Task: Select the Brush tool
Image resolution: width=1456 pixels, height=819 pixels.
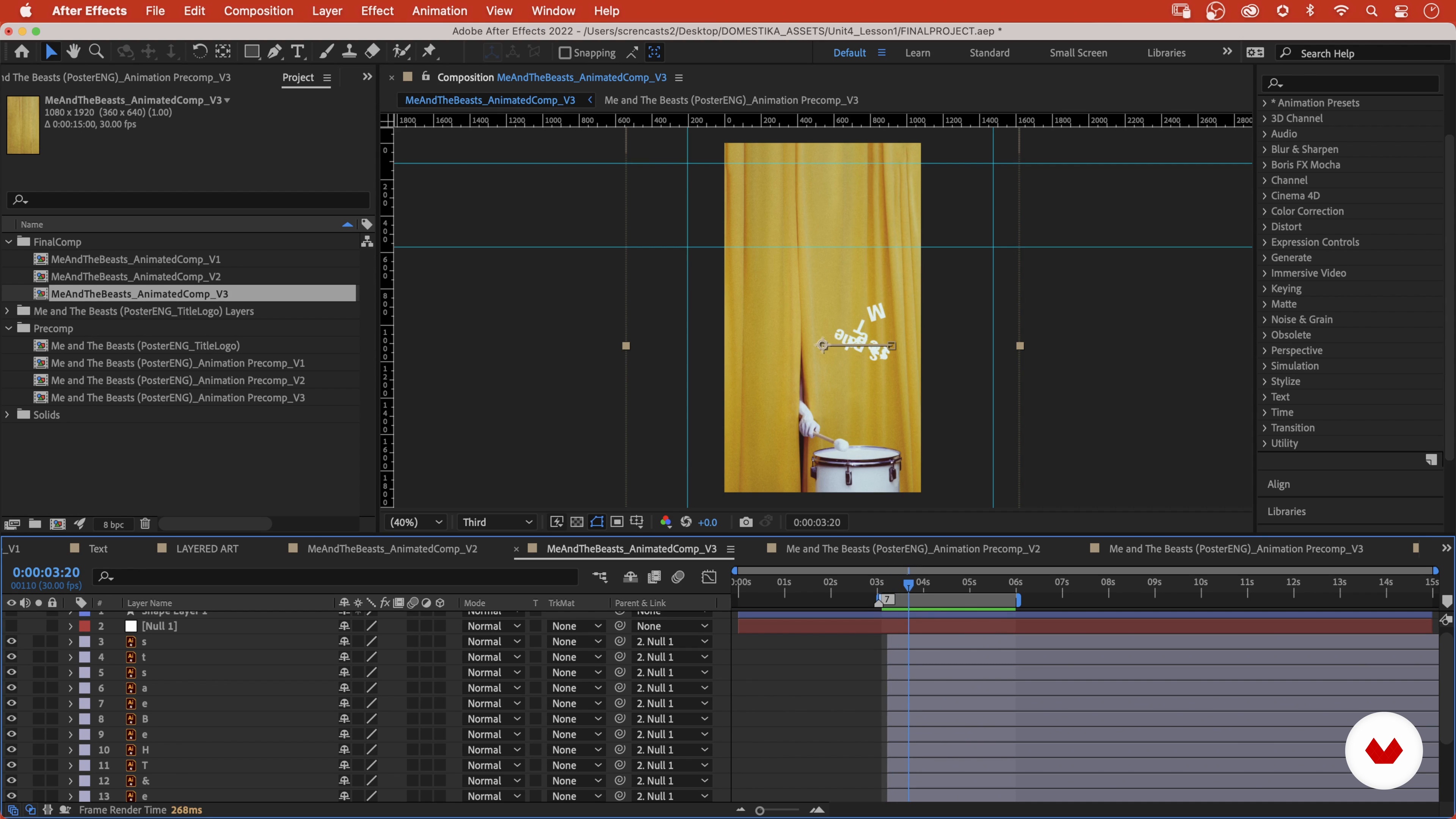Action: tap(326, 52)
